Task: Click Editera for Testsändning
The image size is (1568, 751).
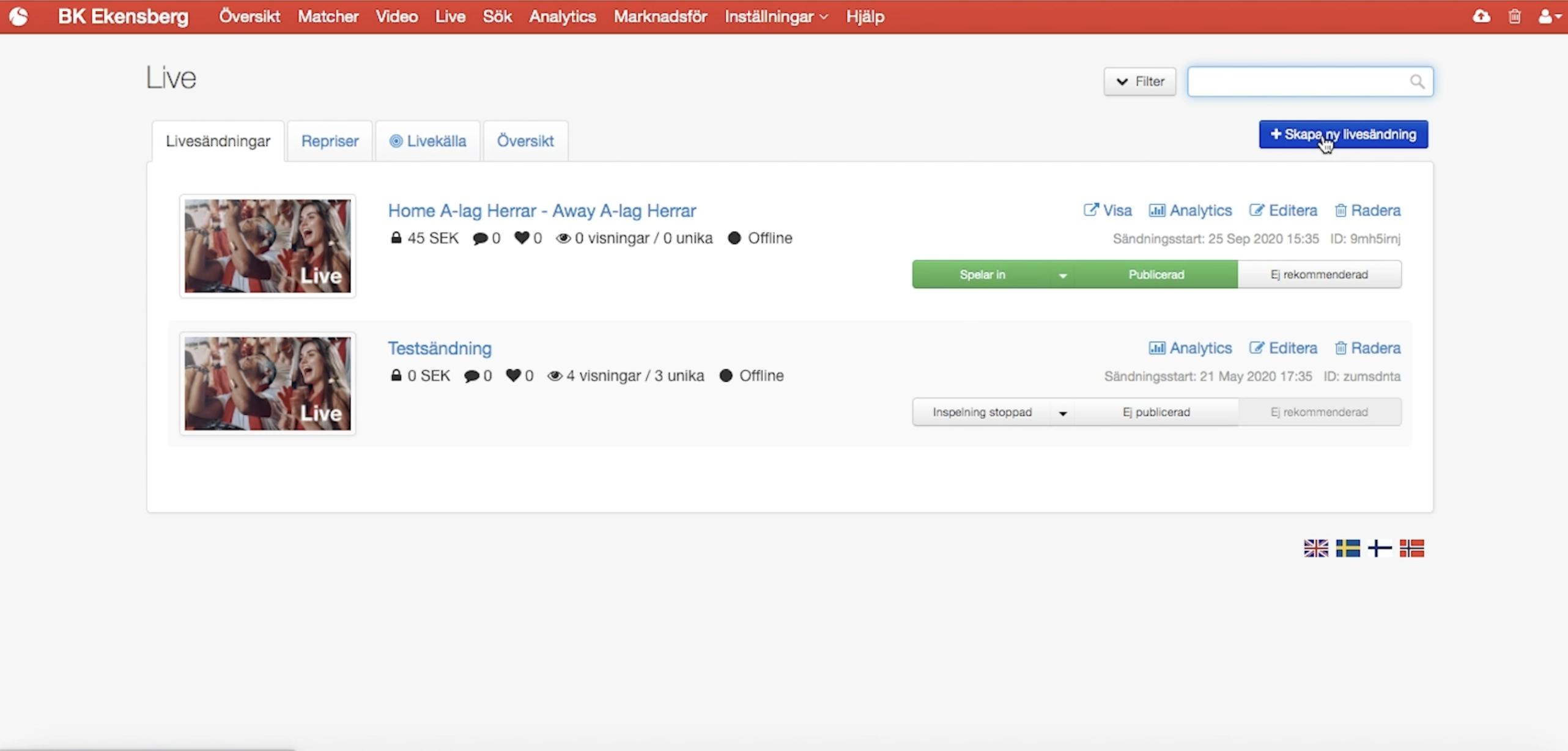Action: (1283, 348)
